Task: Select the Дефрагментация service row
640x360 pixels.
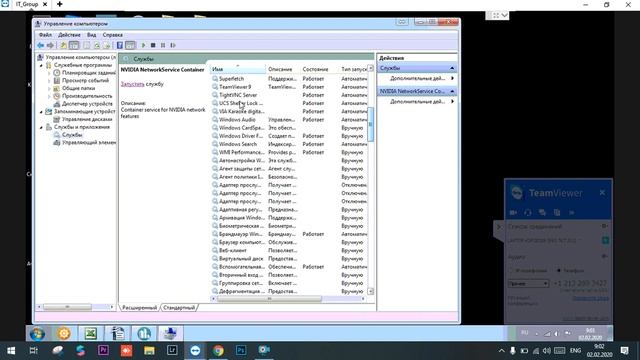Action: pos(289,291)
